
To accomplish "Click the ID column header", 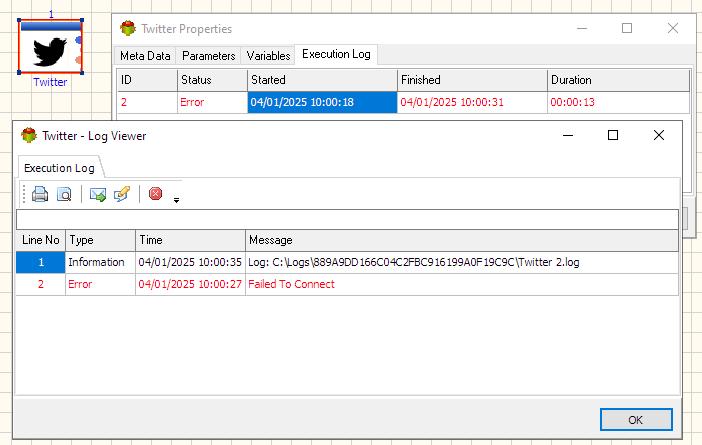I will (147, 80).
